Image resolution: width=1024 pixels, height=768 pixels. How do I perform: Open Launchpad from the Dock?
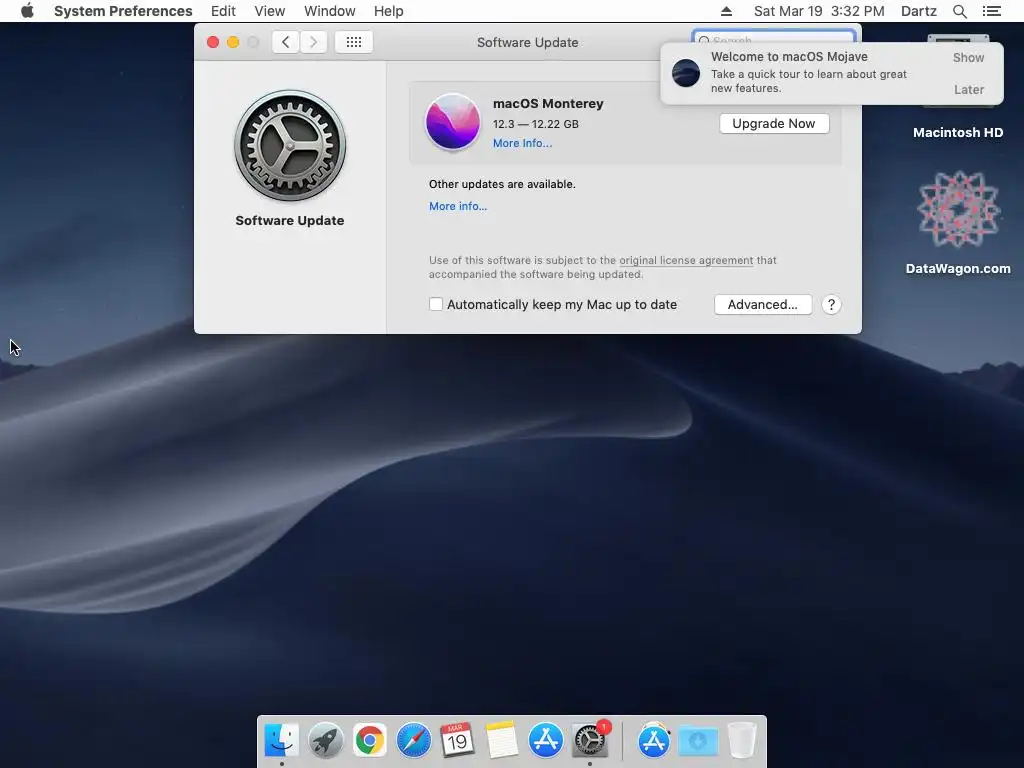pos(326,740)
